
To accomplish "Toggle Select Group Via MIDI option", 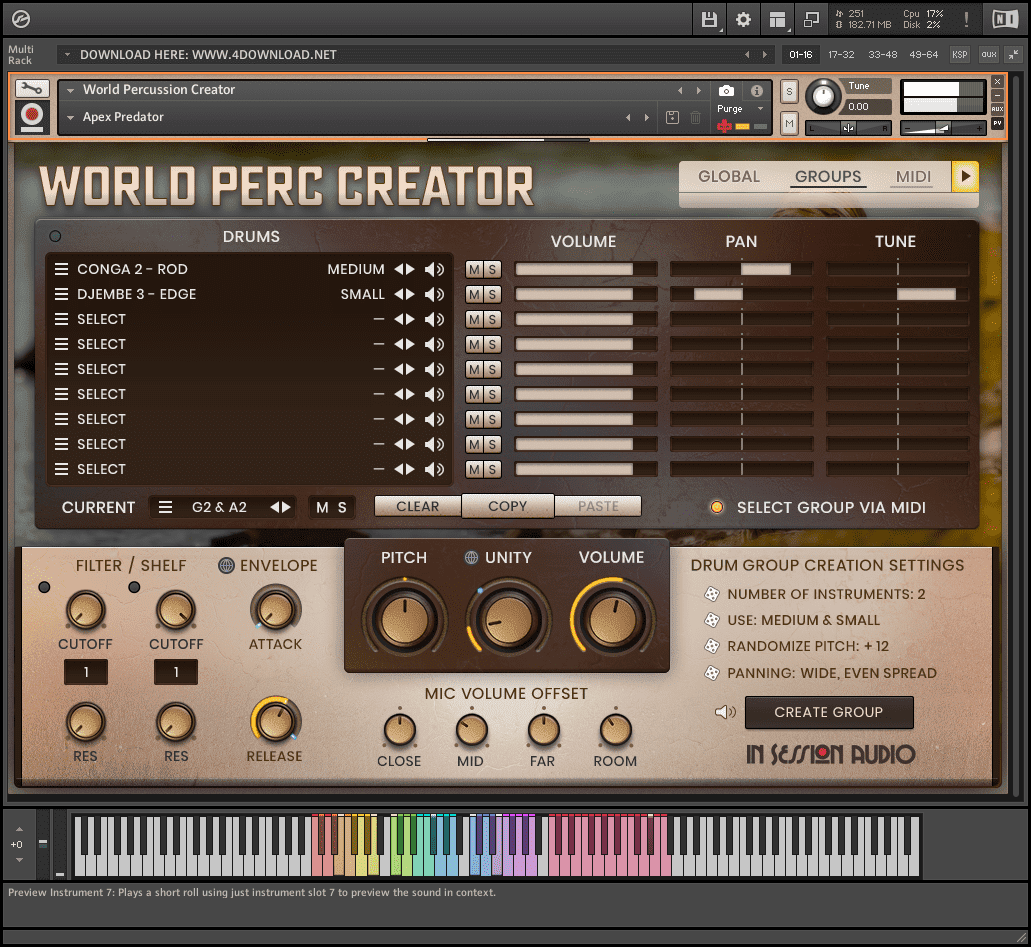I will 717,507.
